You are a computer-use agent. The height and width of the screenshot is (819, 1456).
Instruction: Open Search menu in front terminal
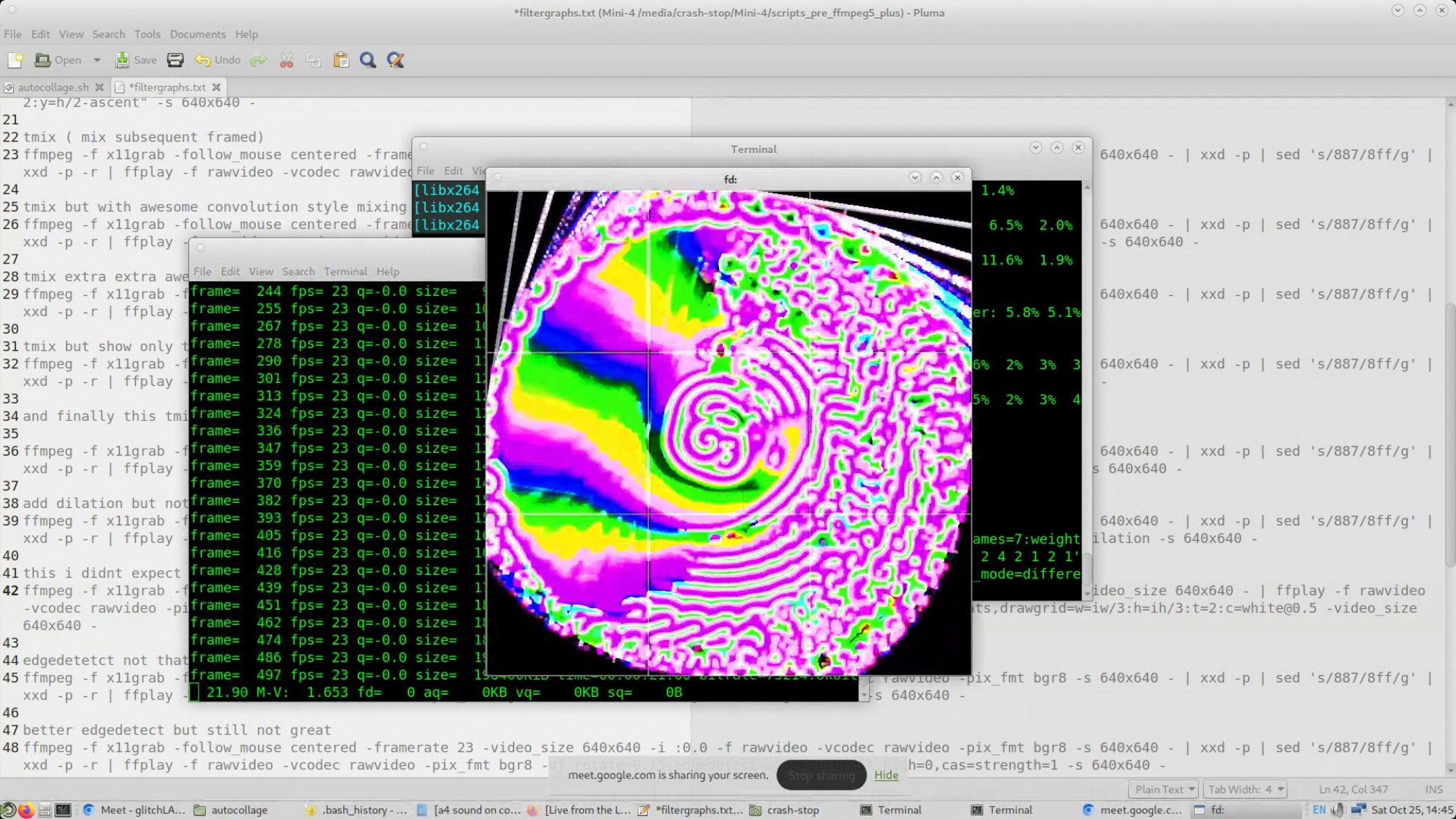[298, 271]
